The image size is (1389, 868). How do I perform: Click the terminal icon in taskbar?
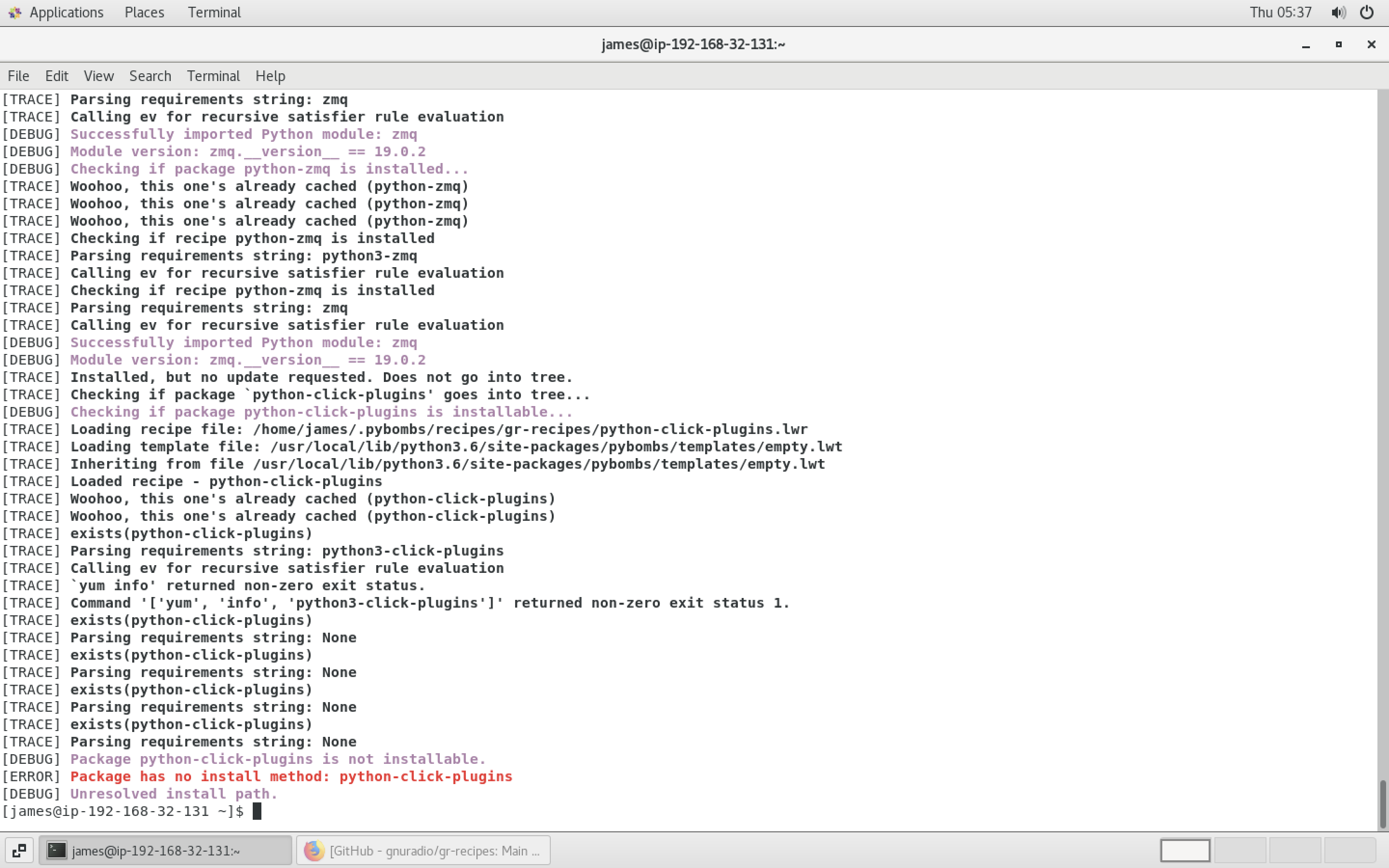(57, 850)
